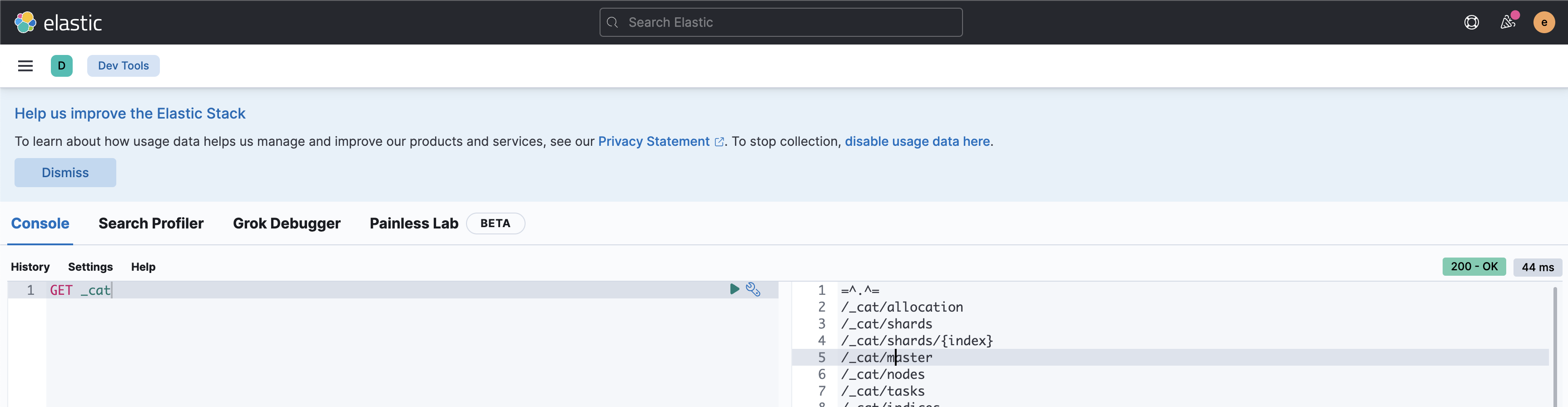Open the console Help
Image resolution: width=1568 pixels, height=407 pixels.
(x=143, y=267)
